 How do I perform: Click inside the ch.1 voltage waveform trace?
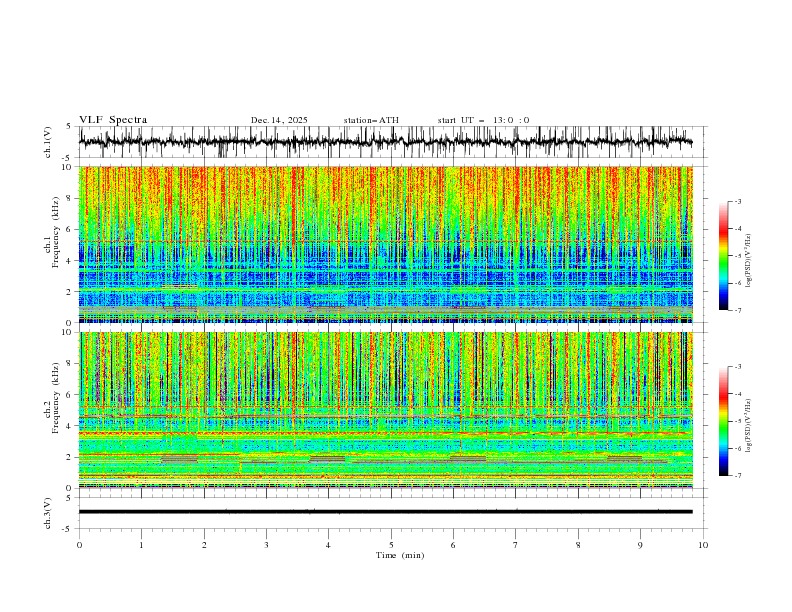[385, 142]
